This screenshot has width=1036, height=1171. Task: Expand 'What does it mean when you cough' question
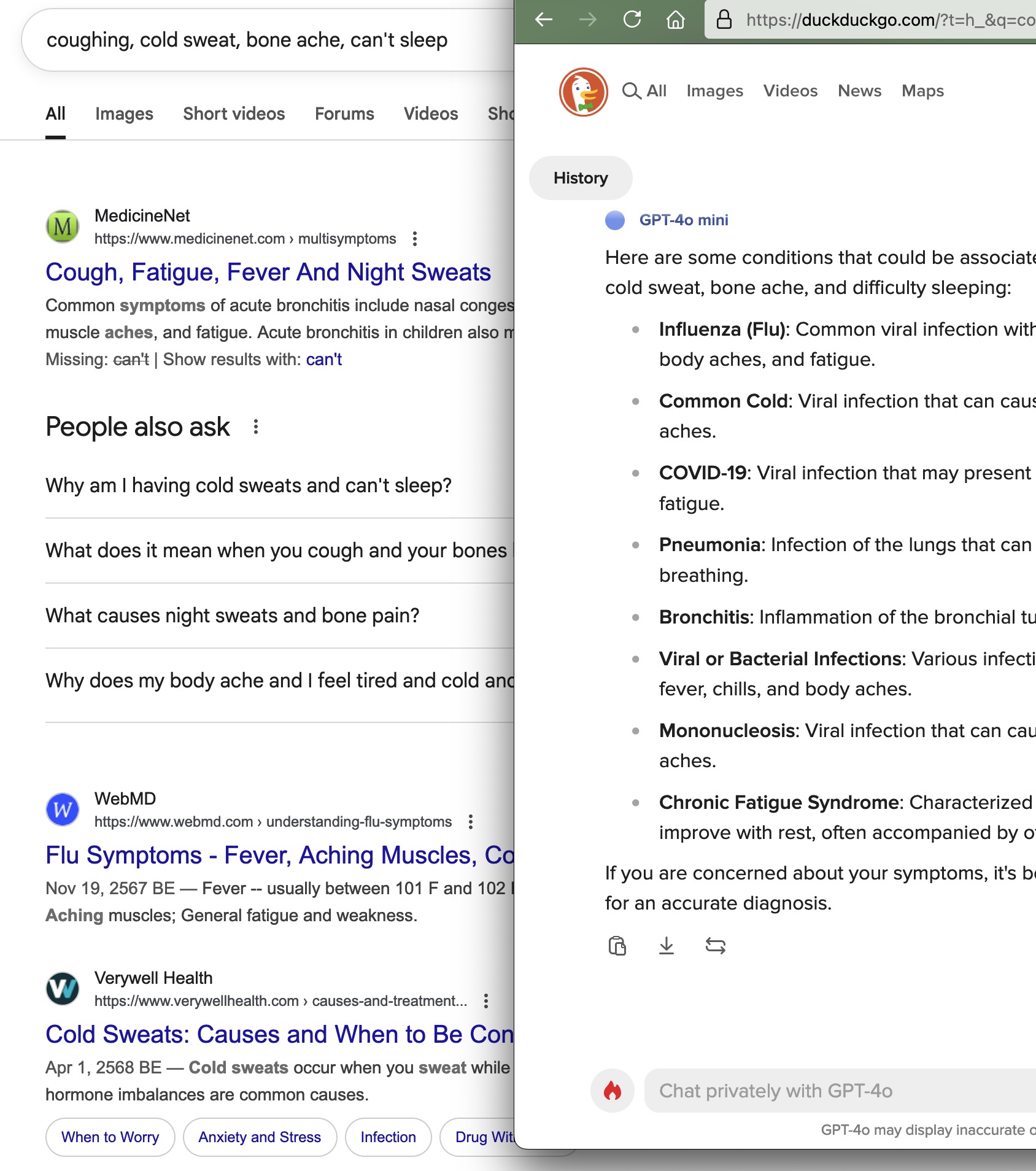tap(280, 551)
